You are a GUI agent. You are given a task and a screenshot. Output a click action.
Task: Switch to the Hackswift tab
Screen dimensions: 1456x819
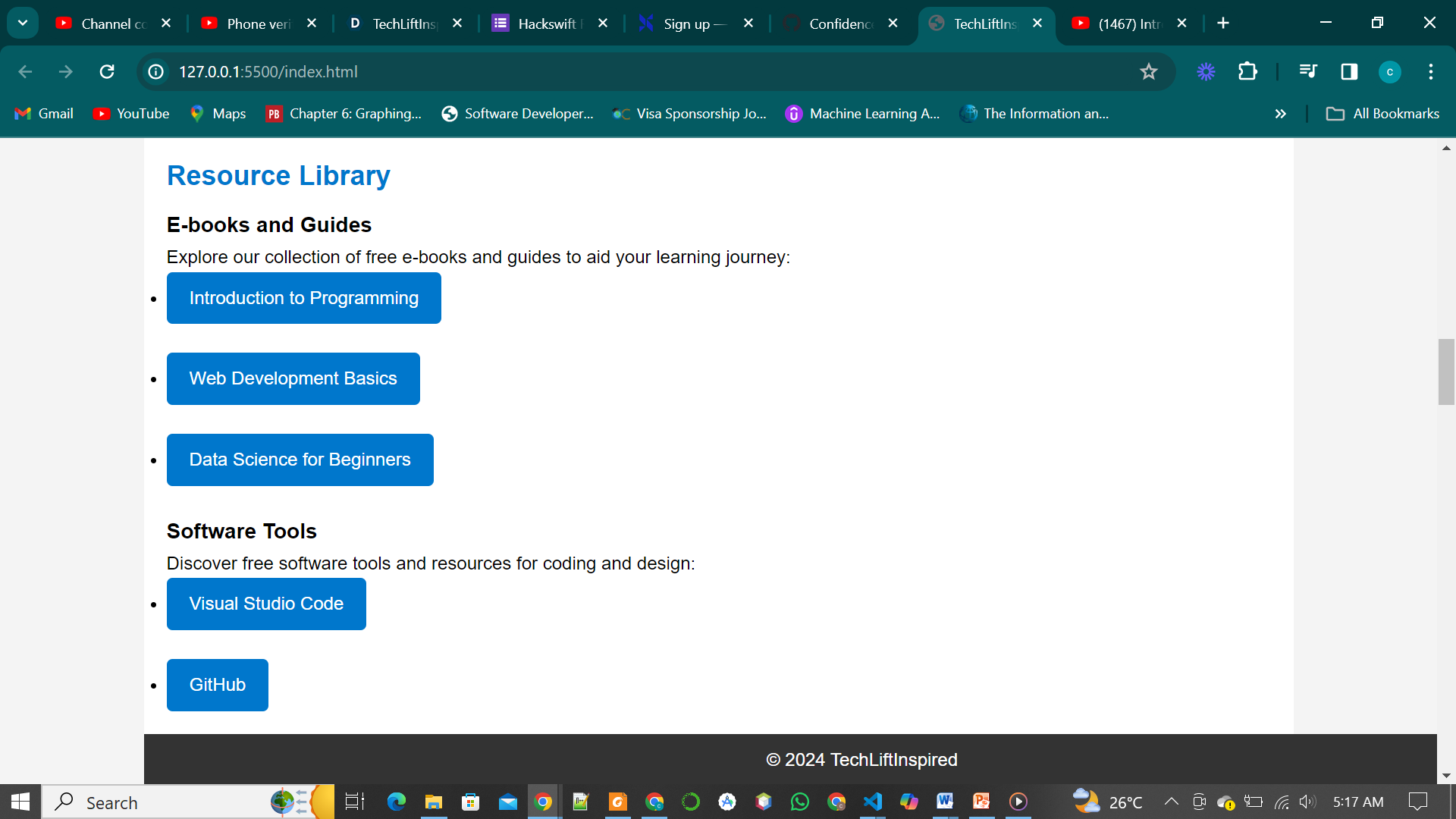546,24
